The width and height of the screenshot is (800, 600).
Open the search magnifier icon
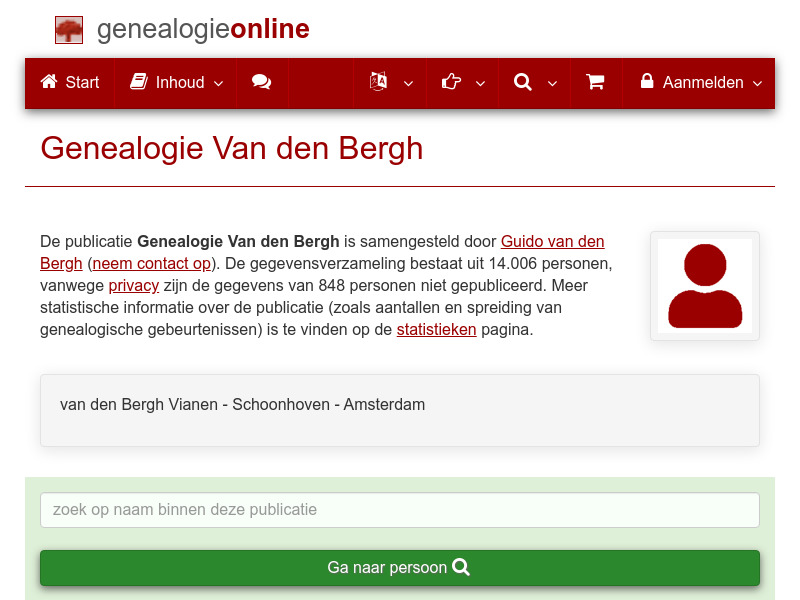point(523,82)
